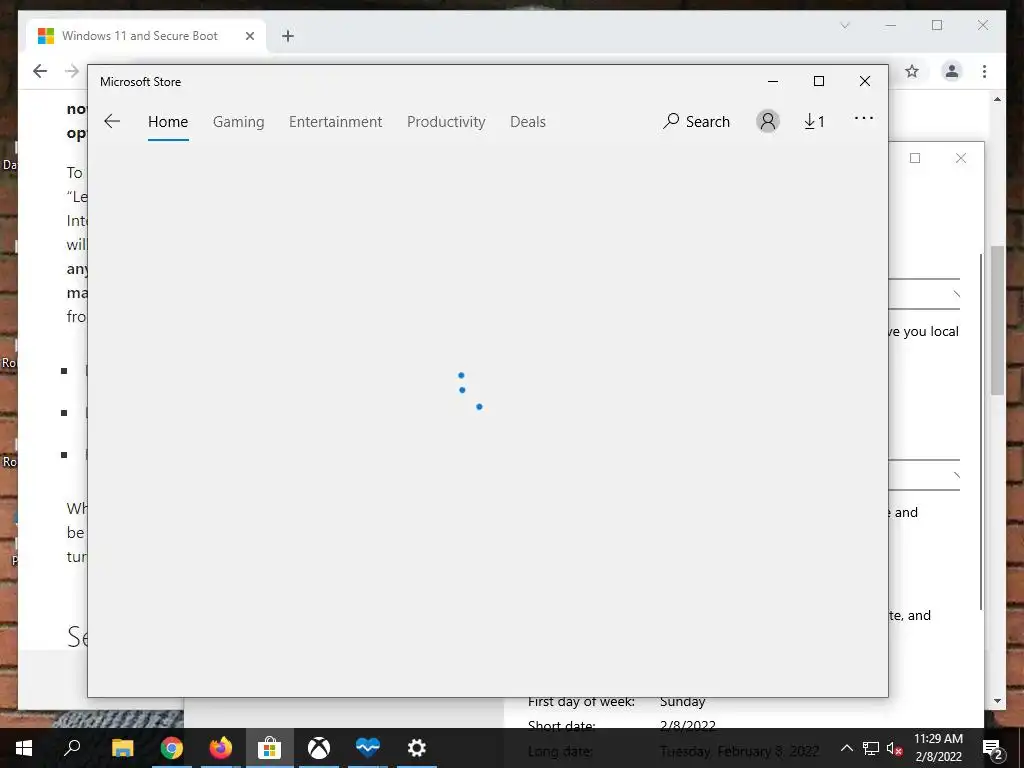Close the Microsoft Store window
This screenshot has height=768, width=1024.
[x=865, y=82]
